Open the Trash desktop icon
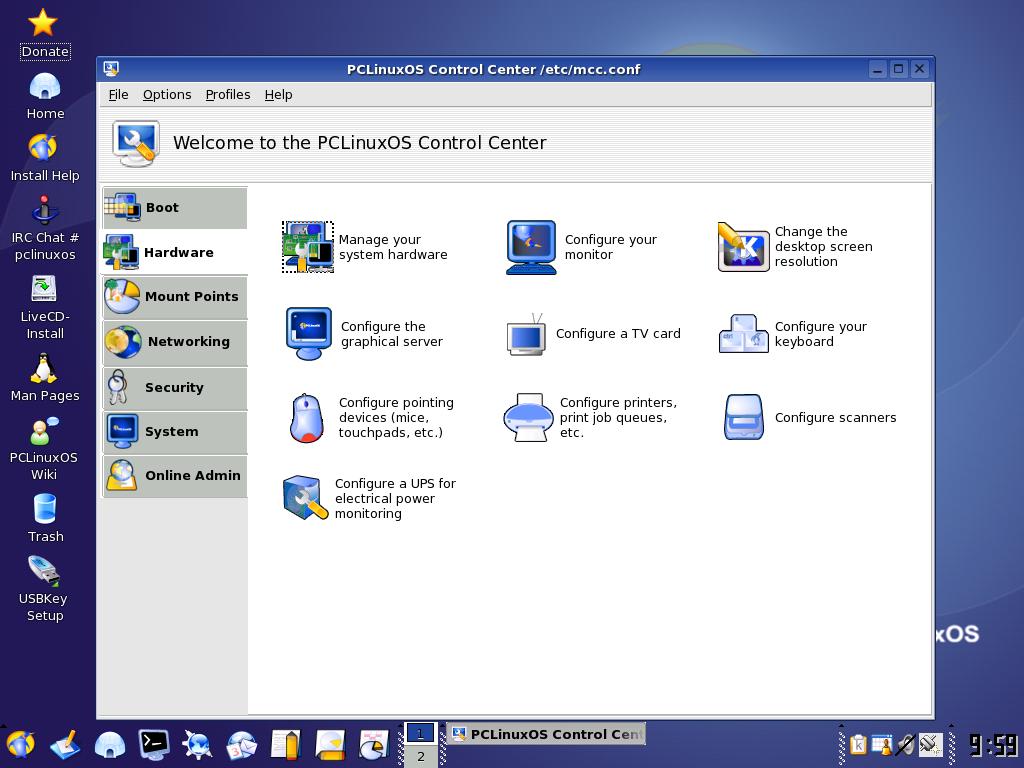 pos(45,519)
